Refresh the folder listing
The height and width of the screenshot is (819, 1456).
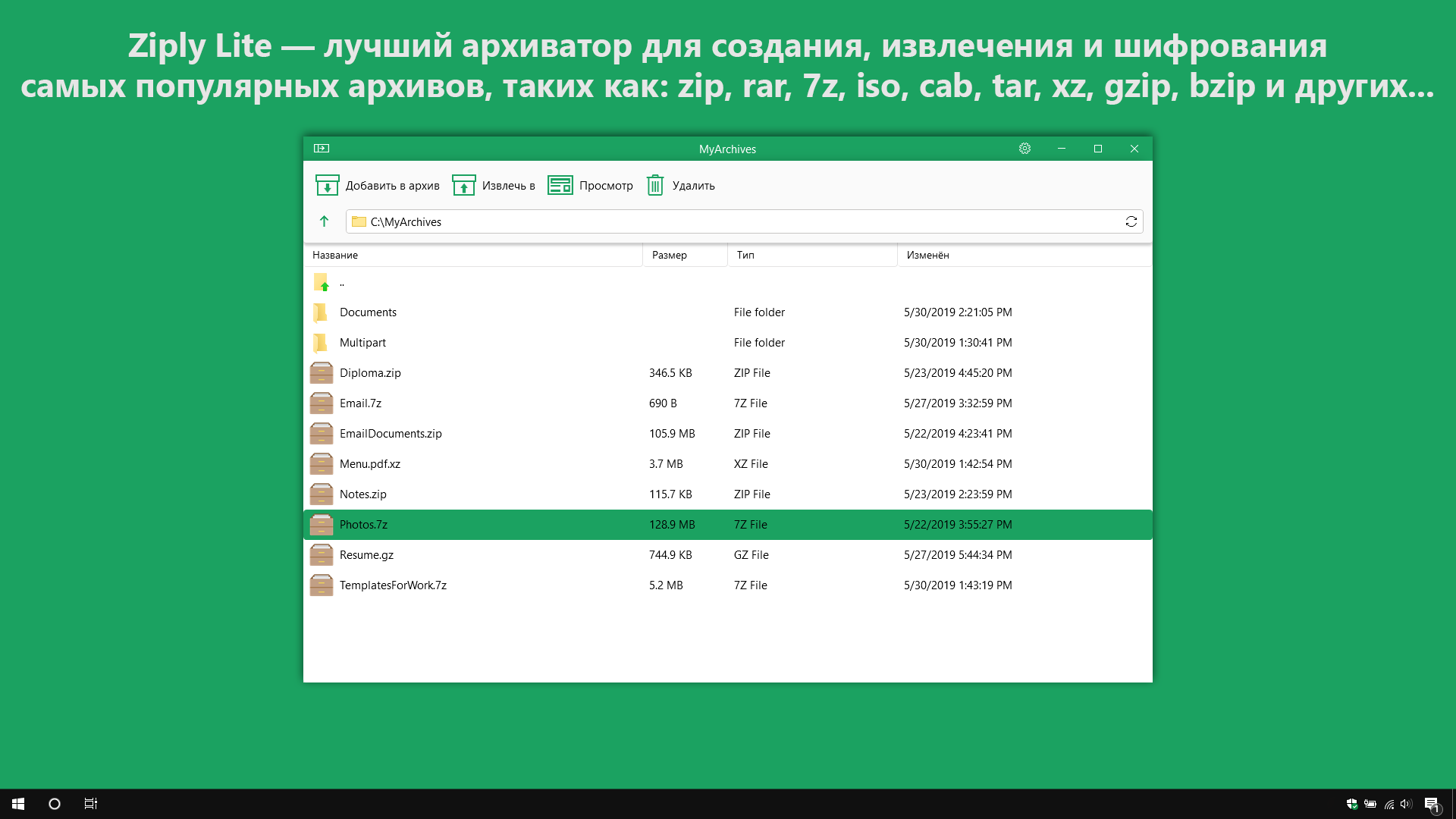(x=1131, y=221)
